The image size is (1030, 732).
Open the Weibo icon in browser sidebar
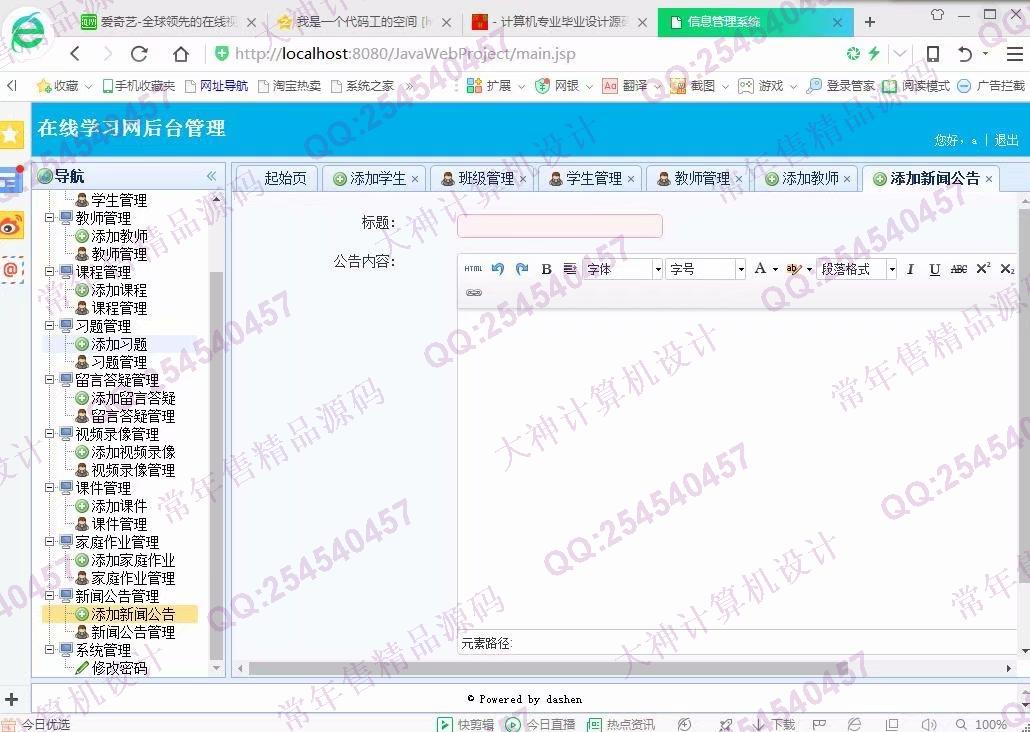[x=11, y=225]
